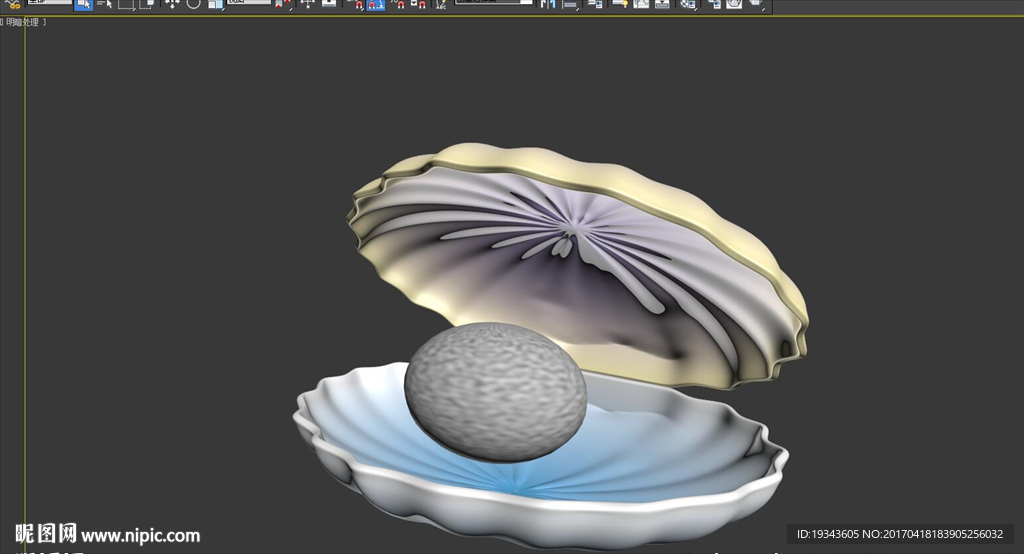This screenshot has width=1024, height=554.
Task: Click the Rendered Frame Window icon
Action: (x=734, y=4)
